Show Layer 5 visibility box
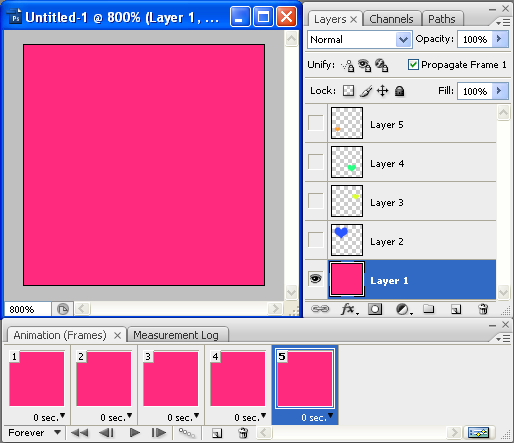Screen dimensions: 514x443 pos(315,123)
